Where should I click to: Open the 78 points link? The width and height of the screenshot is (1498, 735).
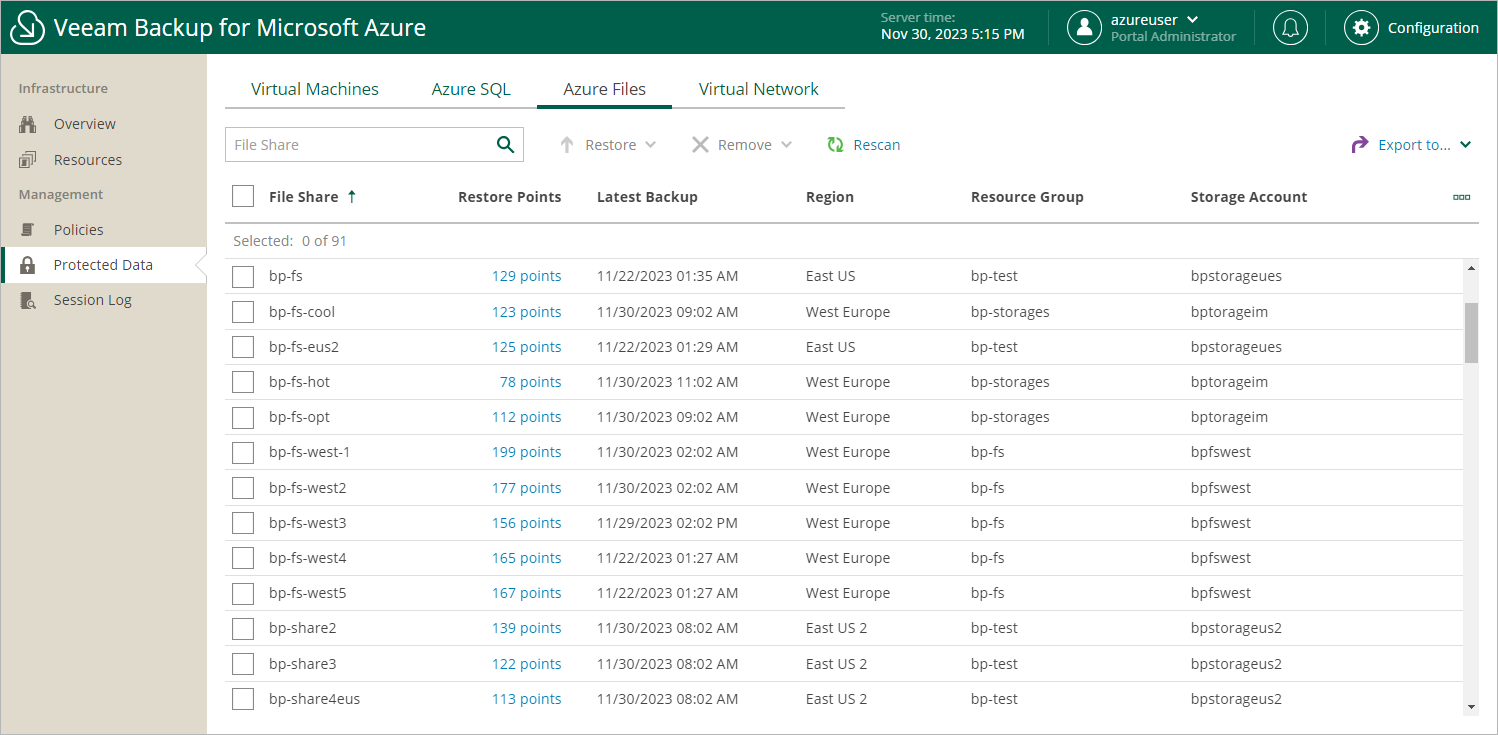[x=530, y=382]
